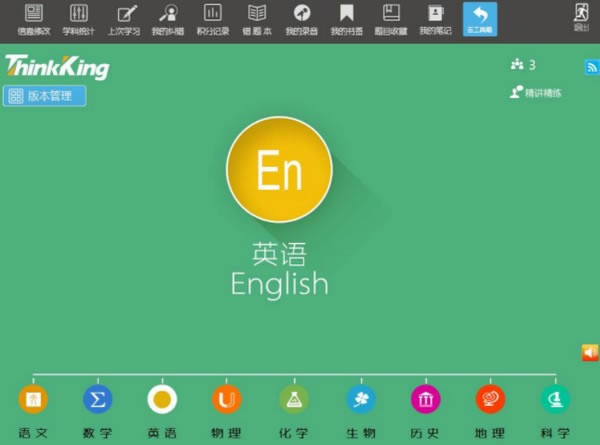Open 积分记录 chart icon
Viewport: 600px width, 445px height.
212,18
